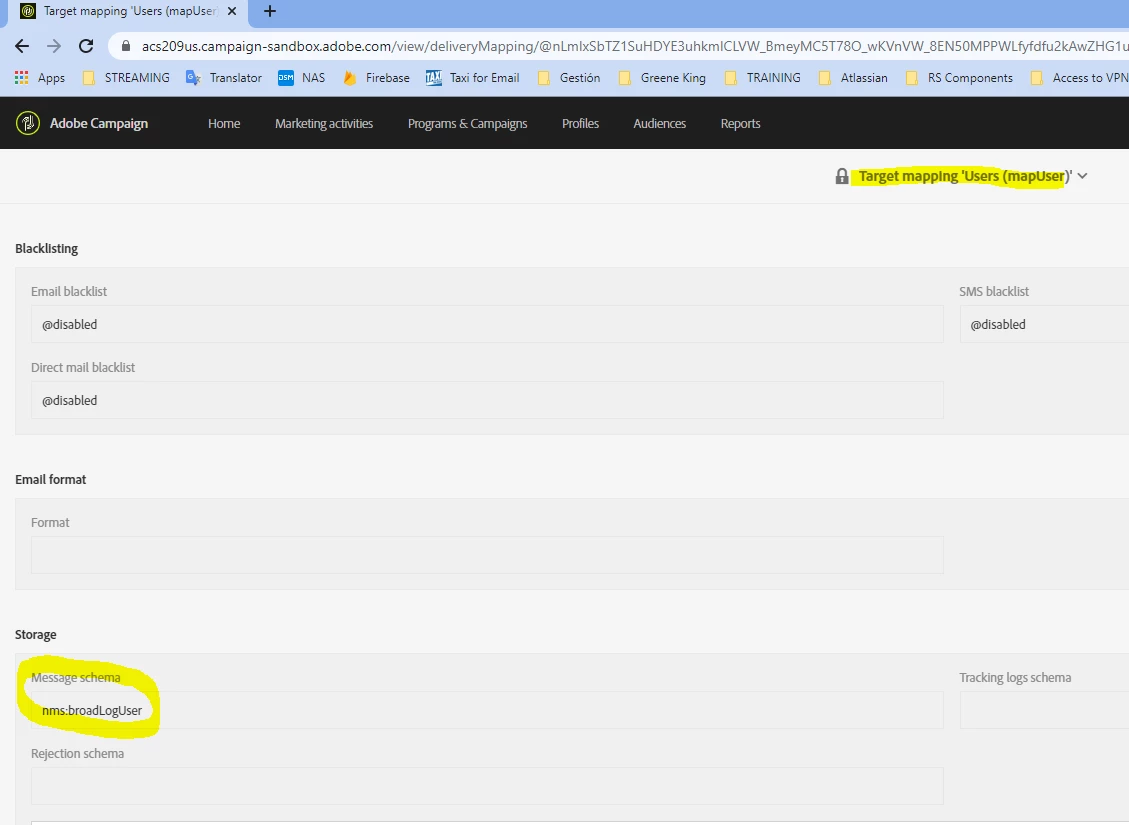Viewport: 1129px width, 825px height.
Task: Click the Format label
Action: click(x=50, y=523)
